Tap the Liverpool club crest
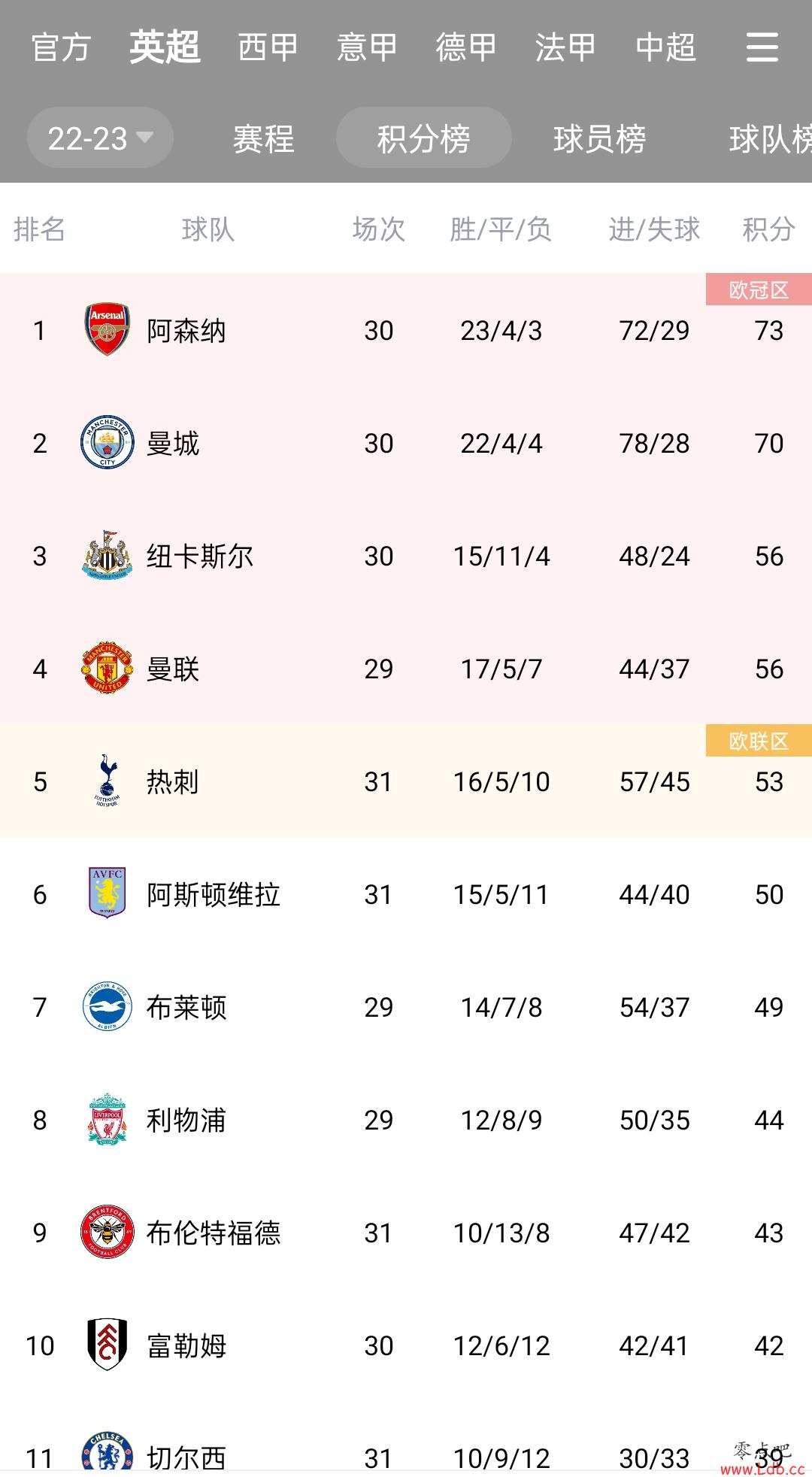 pos(108,1119)
